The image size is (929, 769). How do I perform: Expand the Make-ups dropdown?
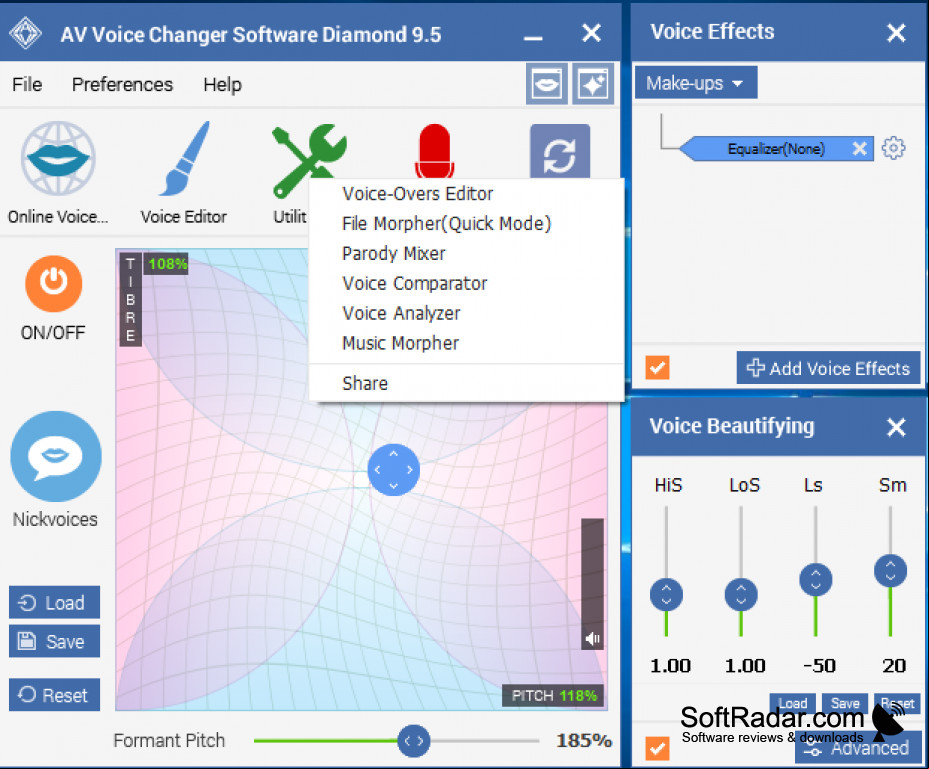696,83
